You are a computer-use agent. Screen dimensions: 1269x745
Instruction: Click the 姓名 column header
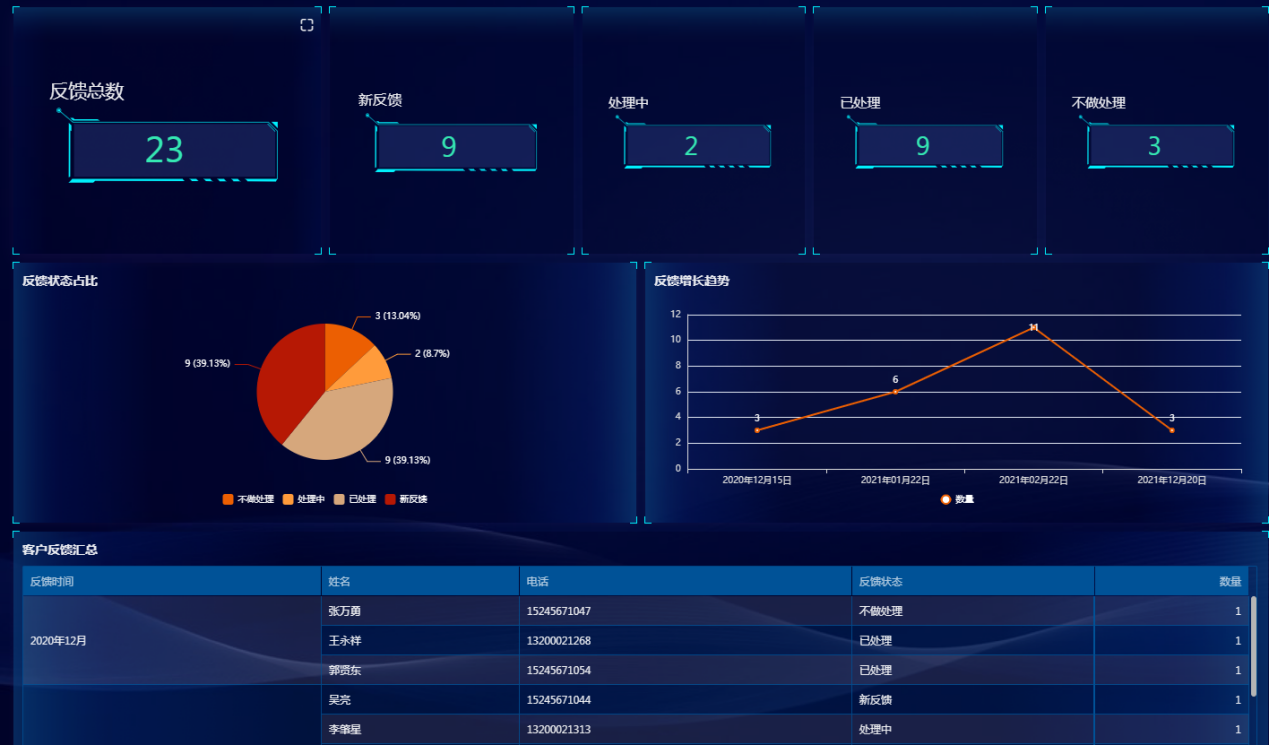coord(339,581)
